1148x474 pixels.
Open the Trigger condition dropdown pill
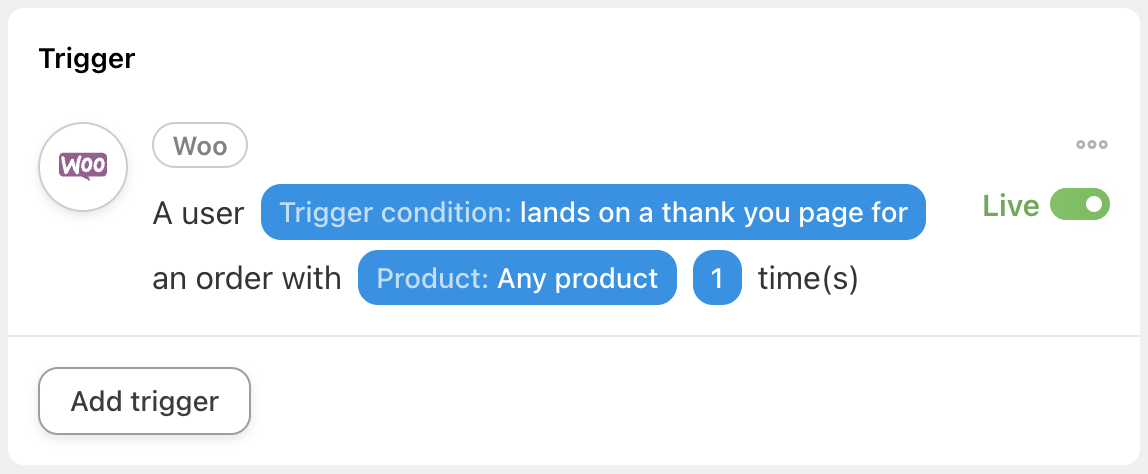(x=593, y=212)
